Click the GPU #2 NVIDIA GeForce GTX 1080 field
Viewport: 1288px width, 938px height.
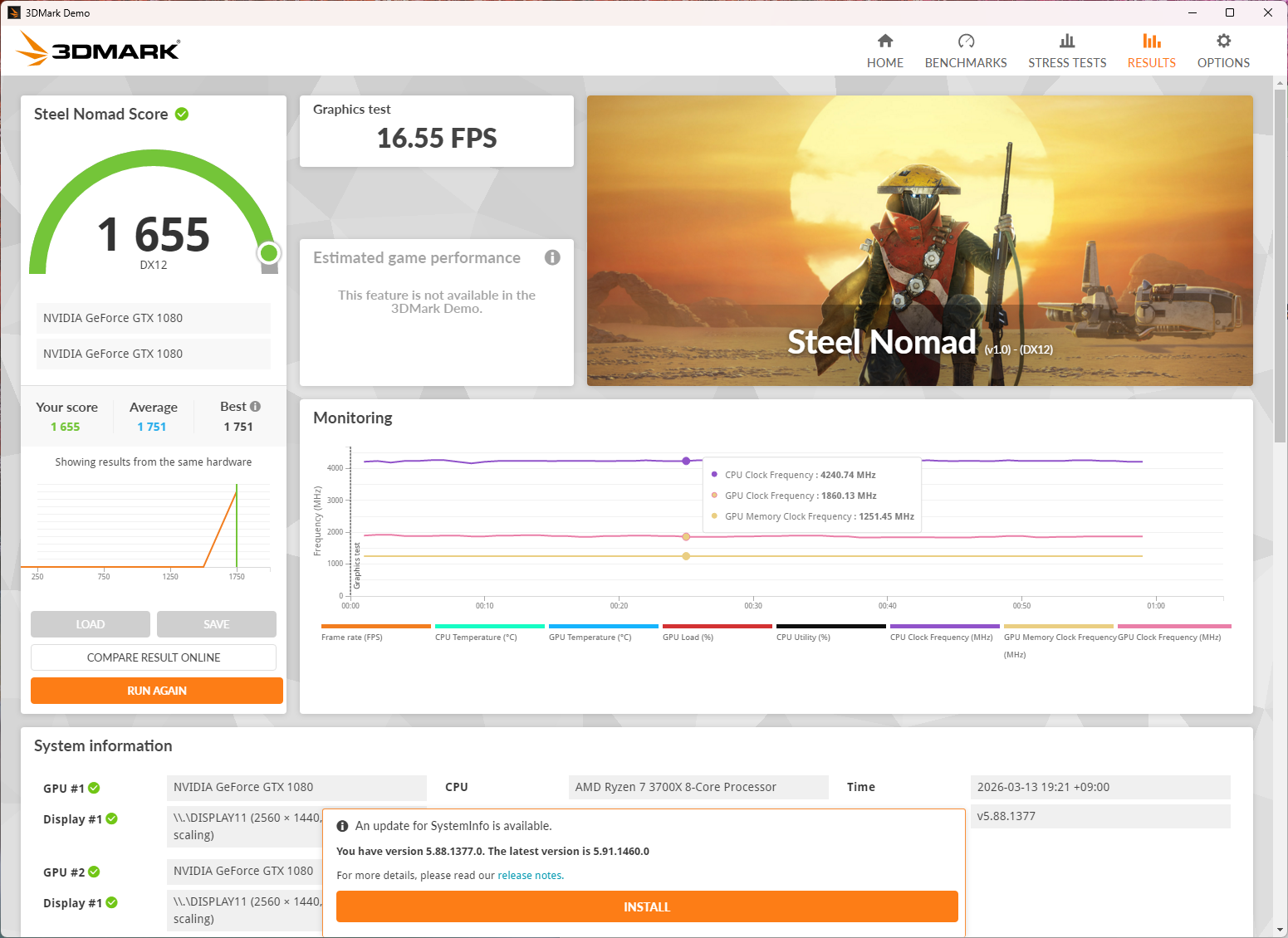(244, 871)
